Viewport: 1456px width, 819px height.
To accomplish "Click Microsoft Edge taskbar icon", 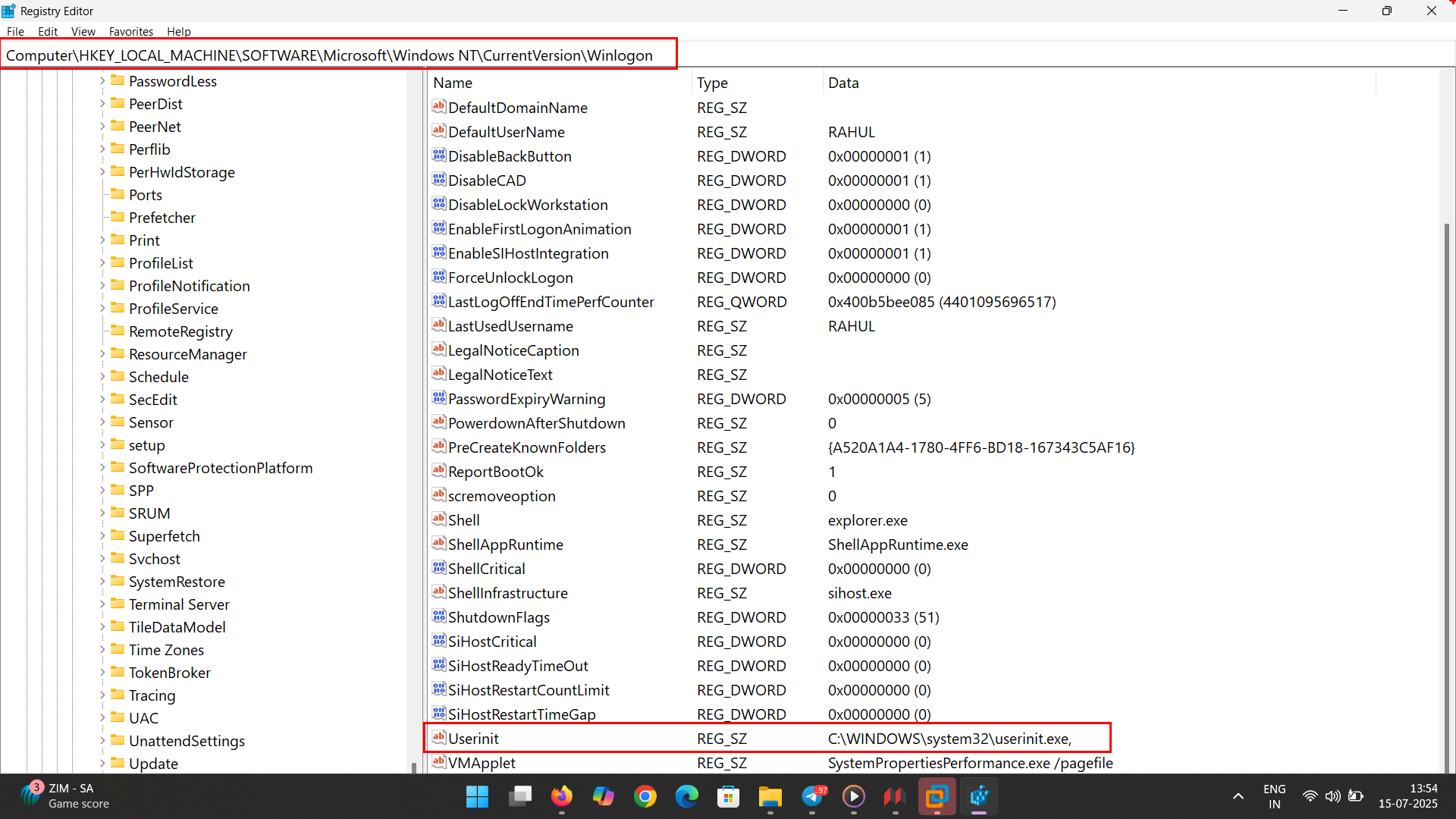I will pyautogui.click(x=687, y=796).
